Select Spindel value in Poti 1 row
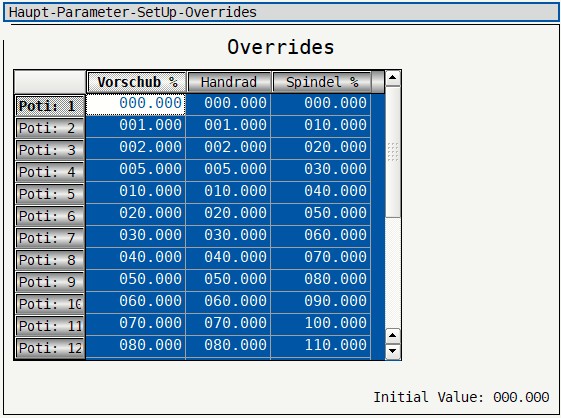Image resolution: width=561 pixels, height=418 pixels. (321, 104)
